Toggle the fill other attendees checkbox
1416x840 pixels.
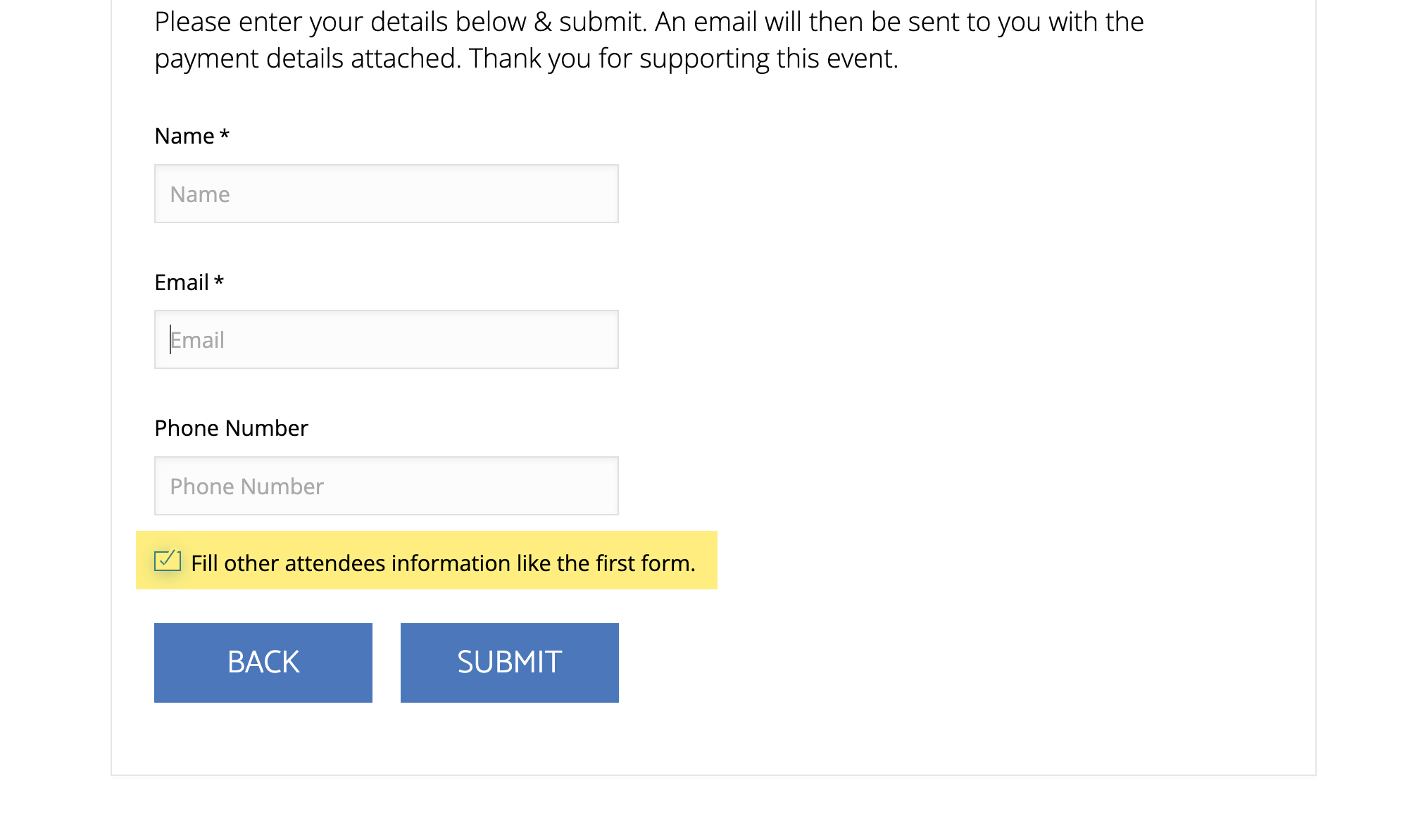pos(167,561)
